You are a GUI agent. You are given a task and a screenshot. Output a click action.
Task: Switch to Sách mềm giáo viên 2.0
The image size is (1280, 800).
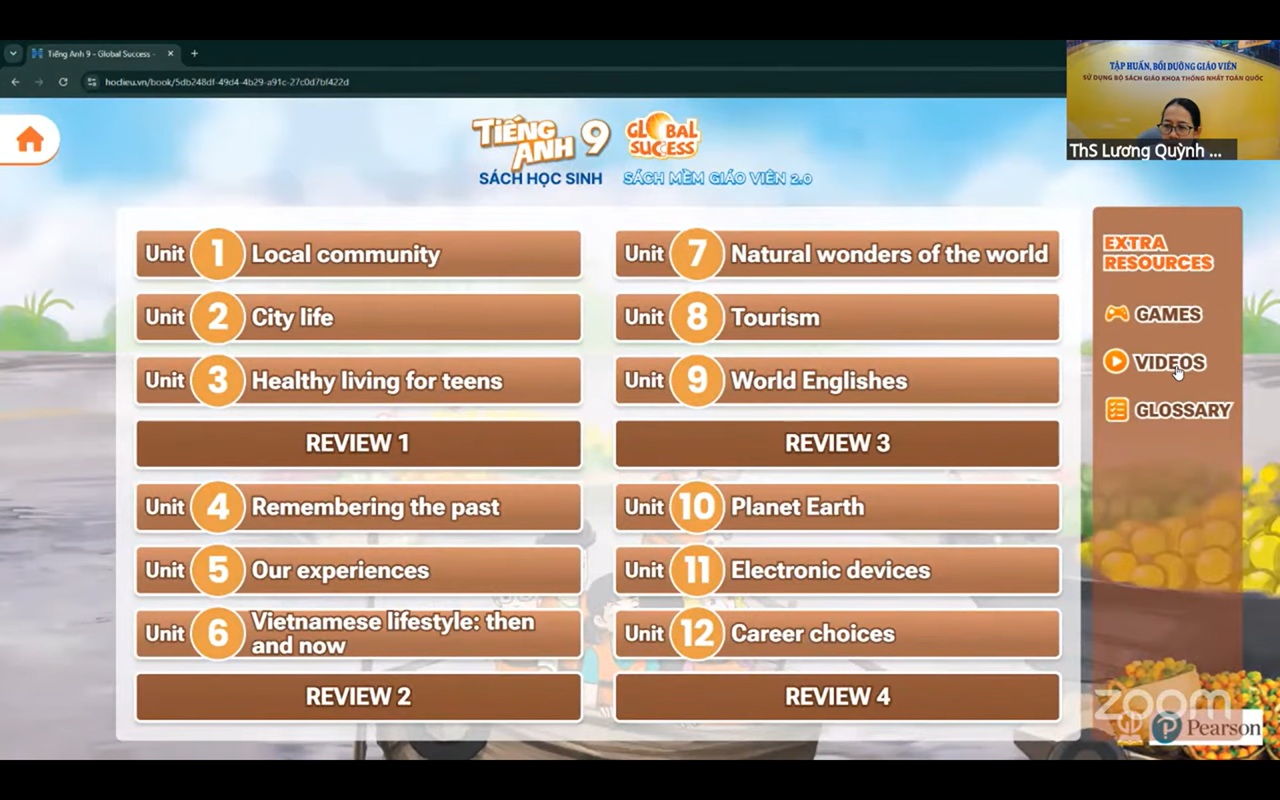pos(717,178)
